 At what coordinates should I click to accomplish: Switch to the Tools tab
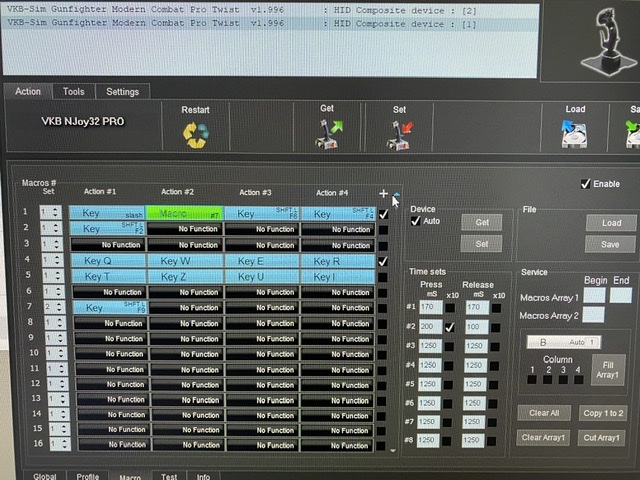[x=74, y=91]
